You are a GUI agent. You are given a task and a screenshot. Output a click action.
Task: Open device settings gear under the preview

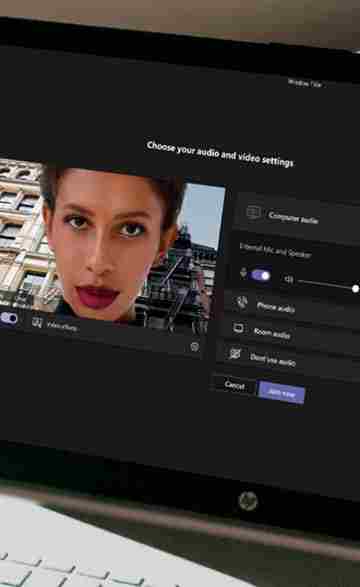point(195,347)
